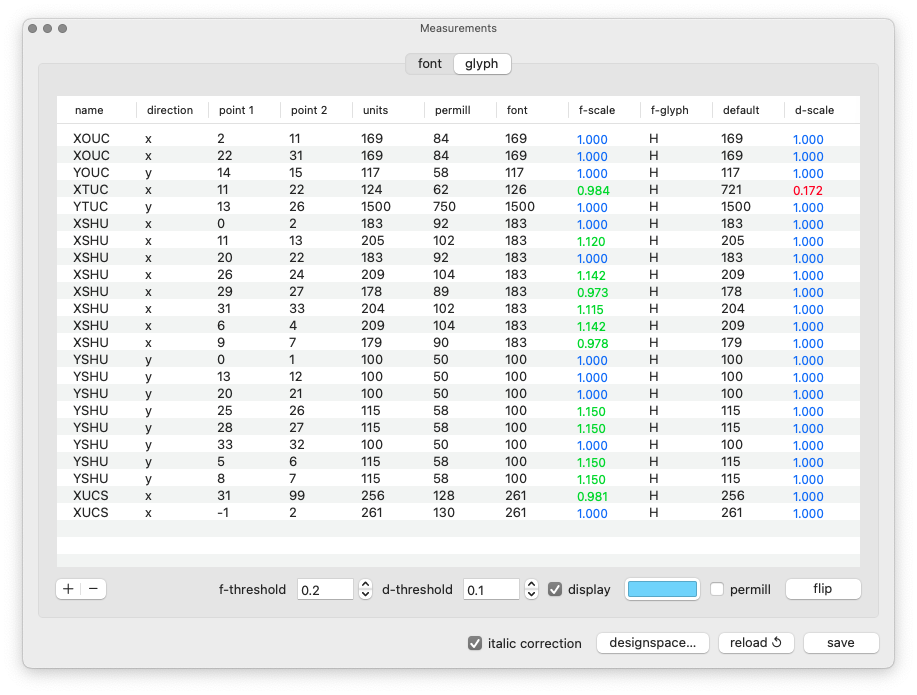Click the plus button to add measurement
The image size is (917, 695).
click(68, 589)
